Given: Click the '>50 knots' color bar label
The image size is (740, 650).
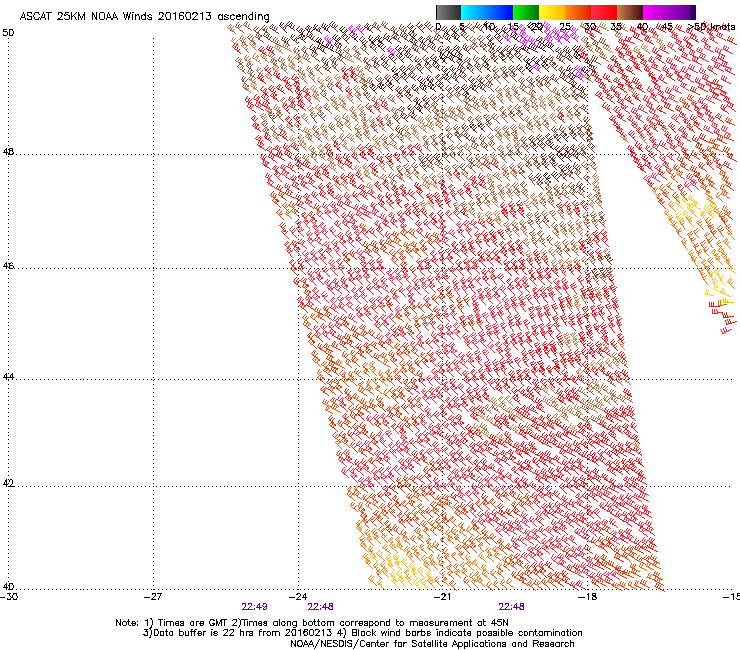Looking at the screenshot, I should (x=711, y=27).
